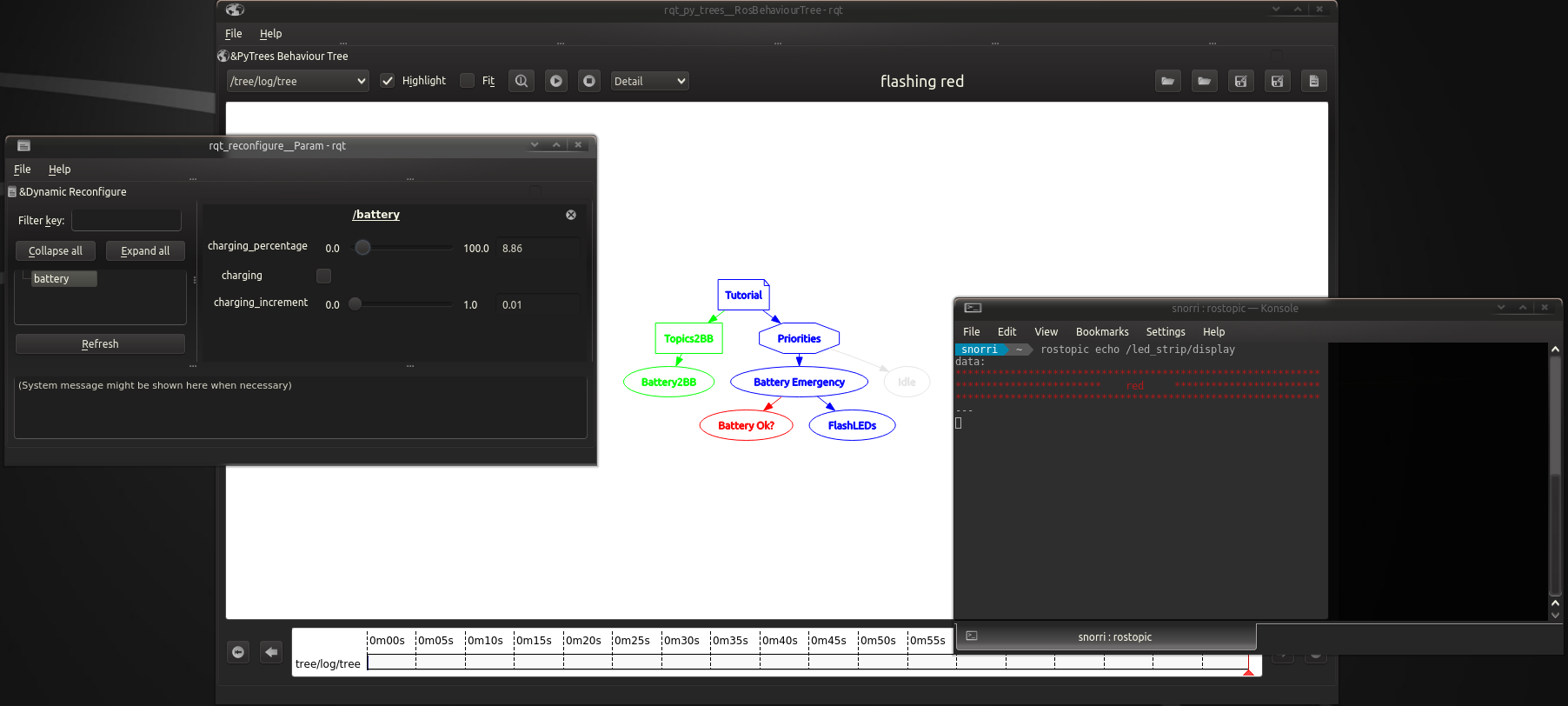The image size is (1568, 706).
Task: Enable the Fit checkbox
Action: pyautogui.click(x=468, y=81)
